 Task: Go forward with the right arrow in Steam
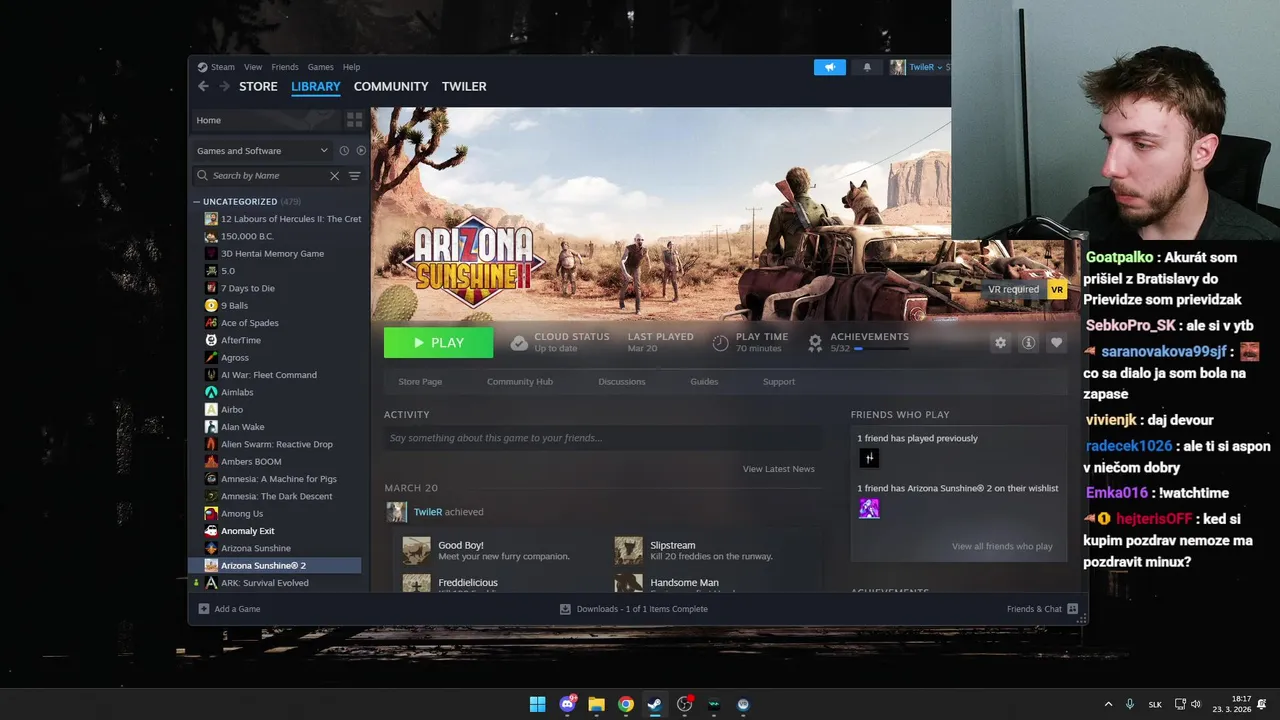(x=225, y=87)
